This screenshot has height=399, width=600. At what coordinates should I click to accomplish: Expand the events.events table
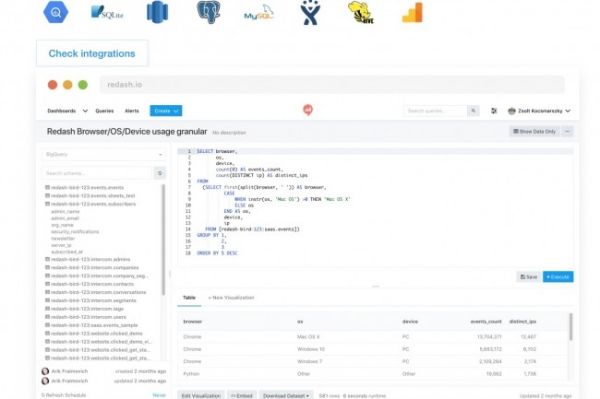click(85, 187)
